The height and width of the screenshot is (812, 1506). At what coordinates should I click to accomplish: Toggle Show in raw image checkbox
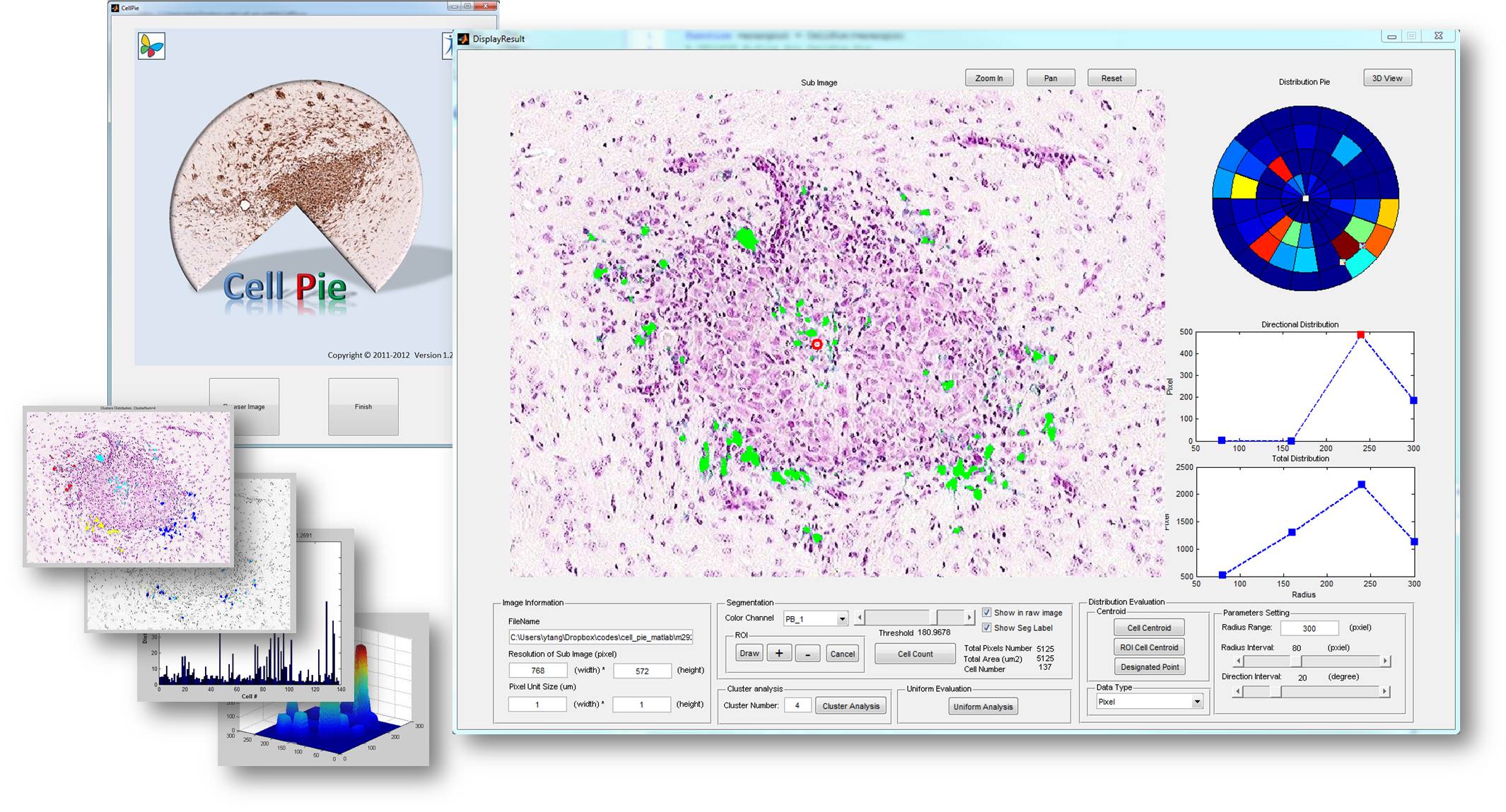986,613
